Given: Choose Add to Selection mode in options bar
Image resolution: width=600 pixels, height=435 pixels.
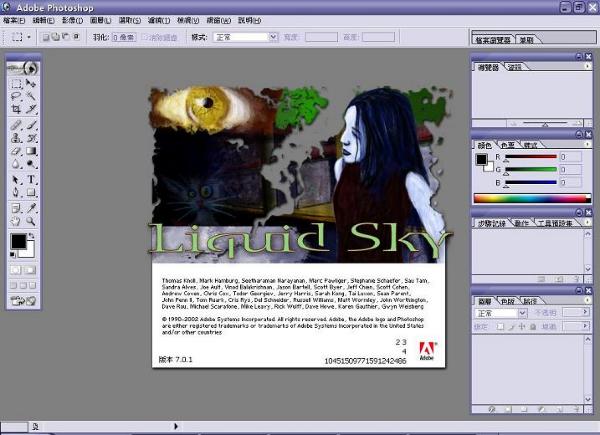Looking at the screenshot, I should pyautogui.click(x=56, y=37).
